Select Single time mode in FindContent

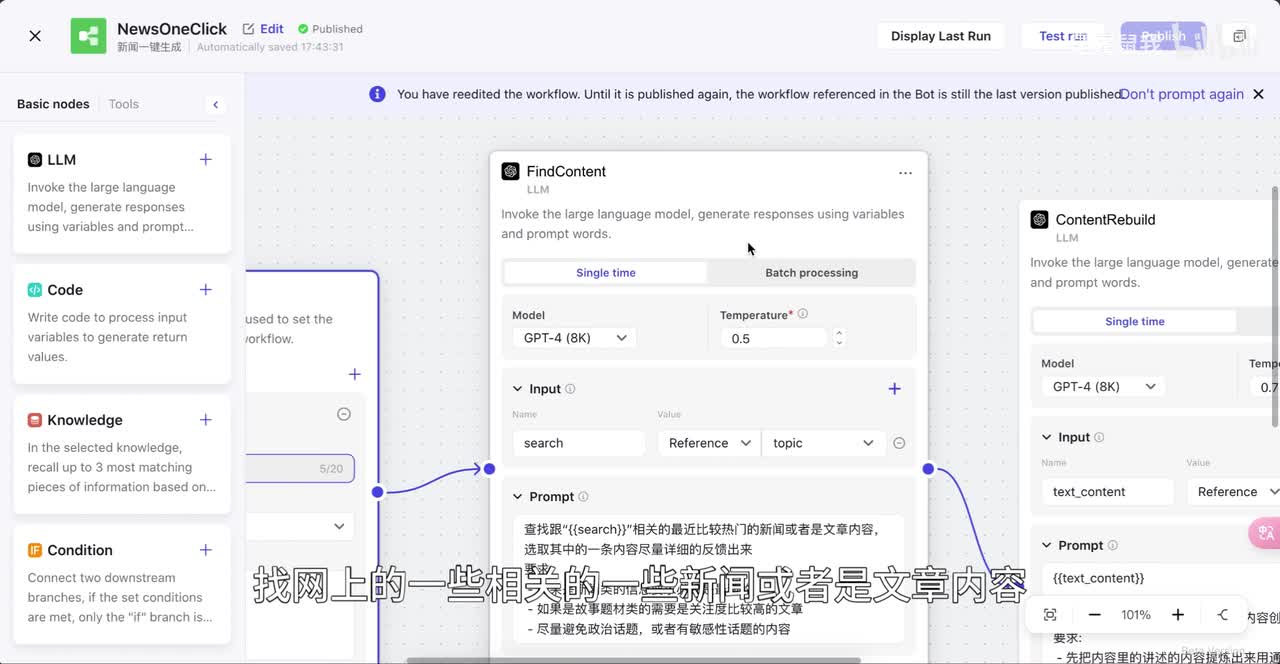pyautogui.click(x=605, y=273)
